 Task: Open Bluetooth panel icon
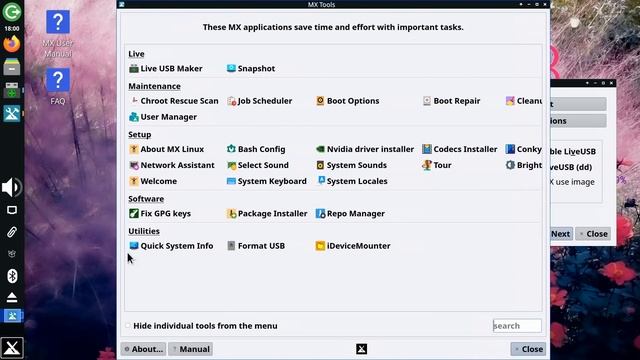tap(12, 276)
